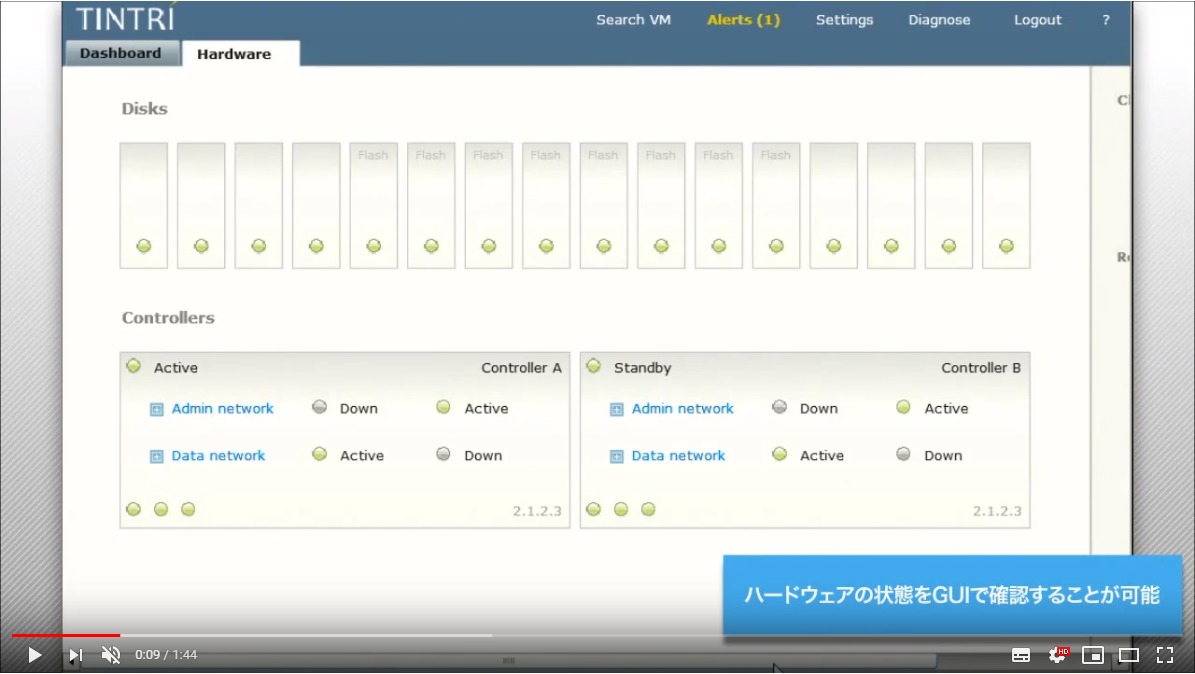The width and height of the screenshot is (1195, 674).
Task: Mute the video player audio
Action: click(111, 654)
